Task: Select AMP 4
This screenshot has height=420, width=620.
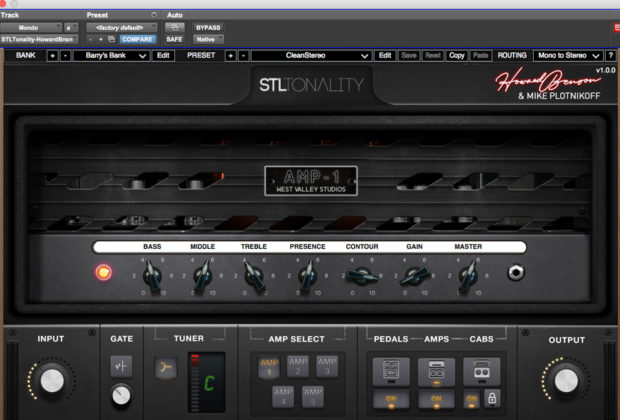Action: pos(283,397)
